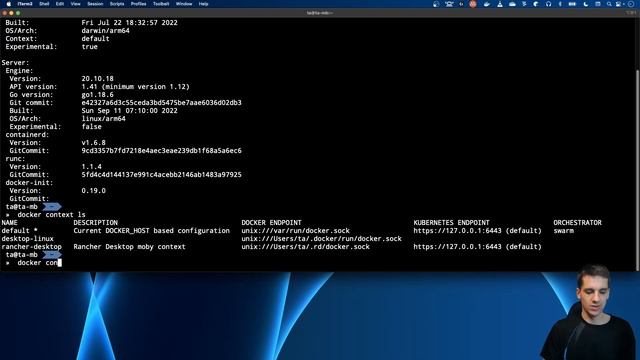
Task: Open the Help menu
Action: coord(203,4)
